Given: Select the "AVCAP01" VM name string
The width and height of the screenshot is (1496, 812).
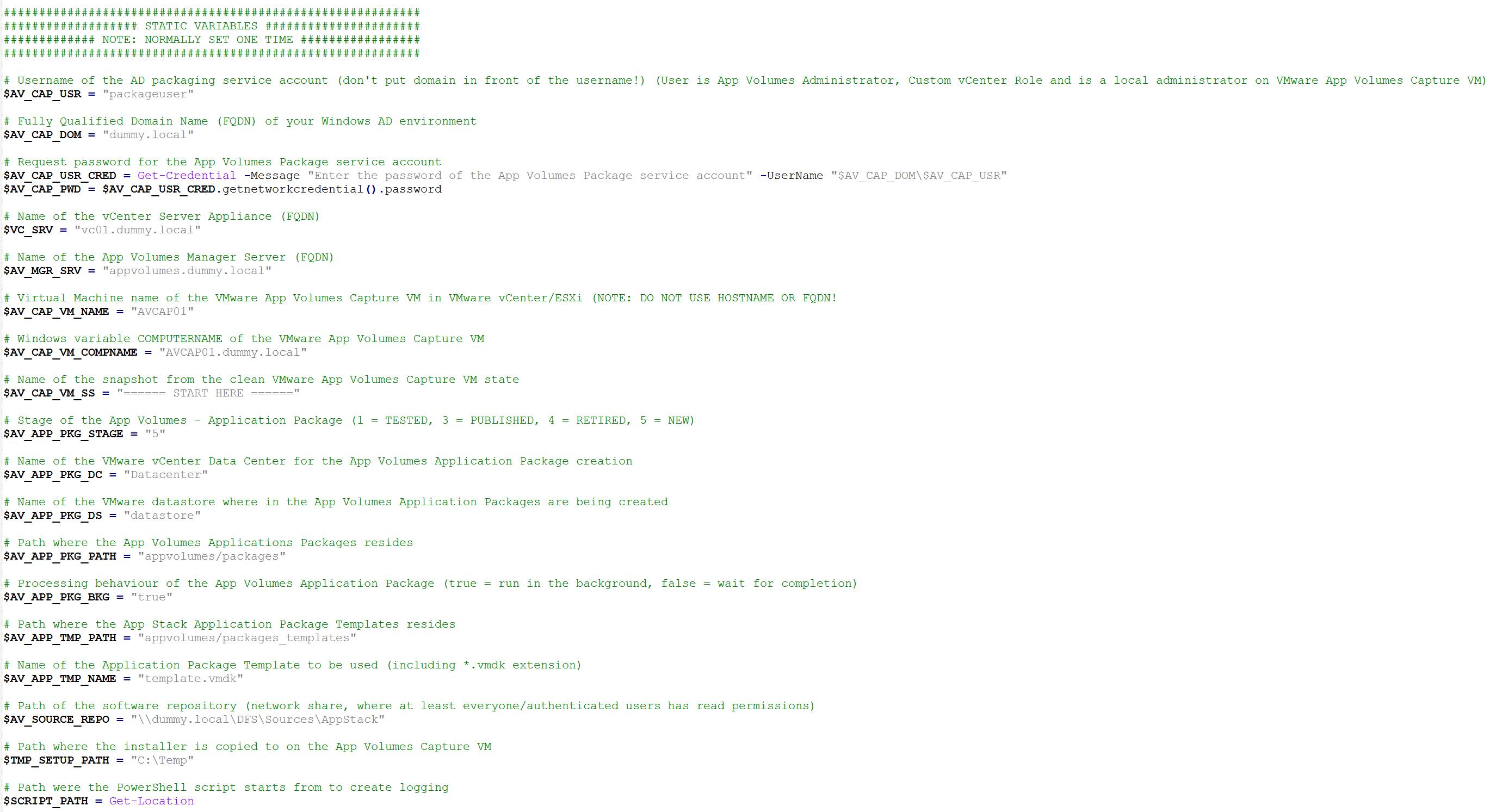Looking at the screenshot, I should (x=162, y=311).
